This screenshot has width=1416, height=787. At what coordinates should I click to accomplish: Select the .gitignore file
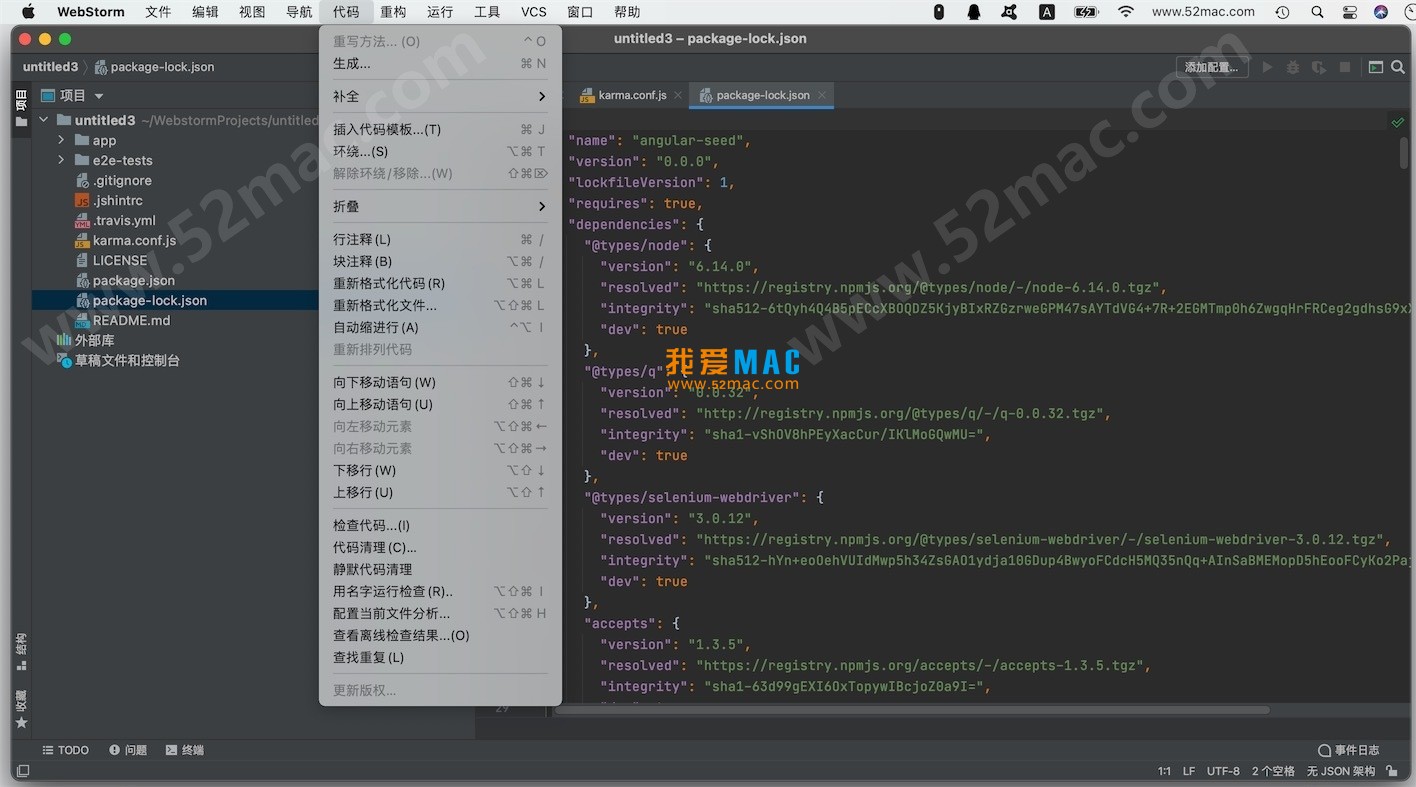coord(122,180)
